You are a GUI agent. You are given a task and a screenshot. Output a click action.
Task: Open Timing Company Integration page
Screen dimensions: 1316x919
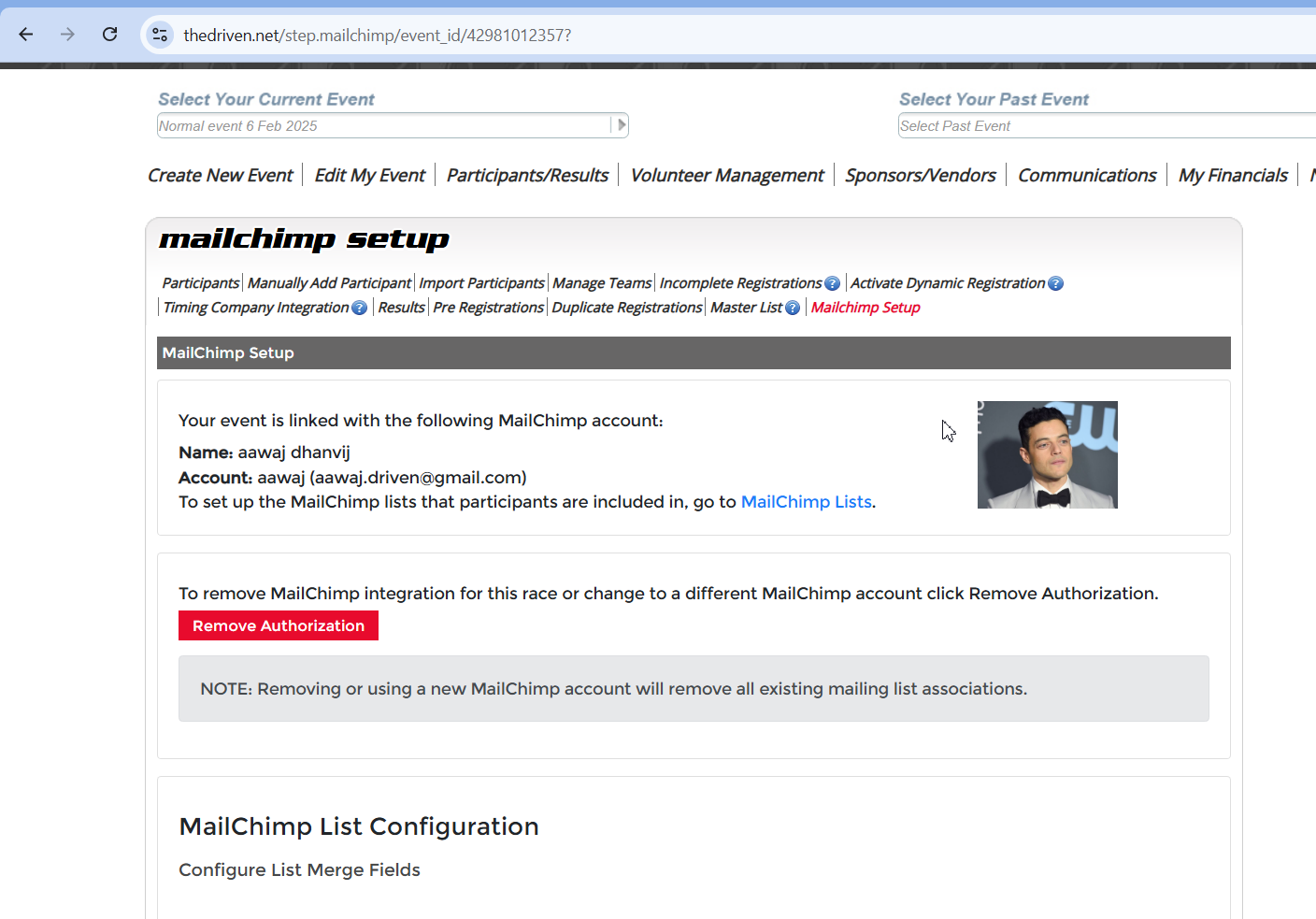click(x=256, y=308)
